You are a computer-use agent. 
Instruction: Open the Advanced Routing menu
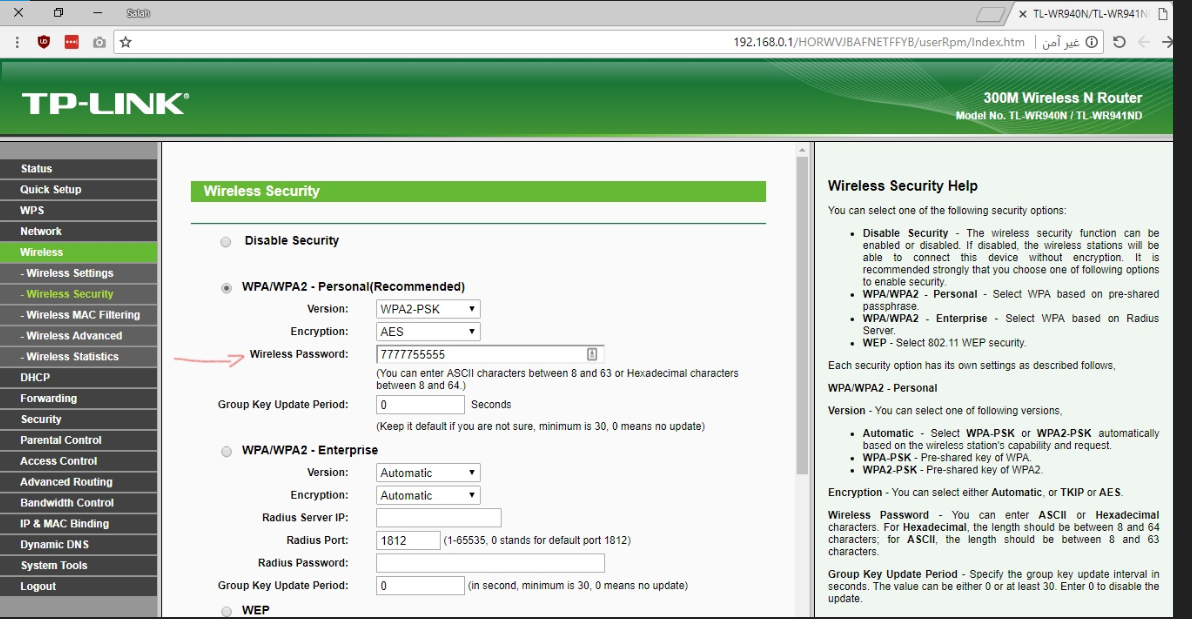coord(78,482)
